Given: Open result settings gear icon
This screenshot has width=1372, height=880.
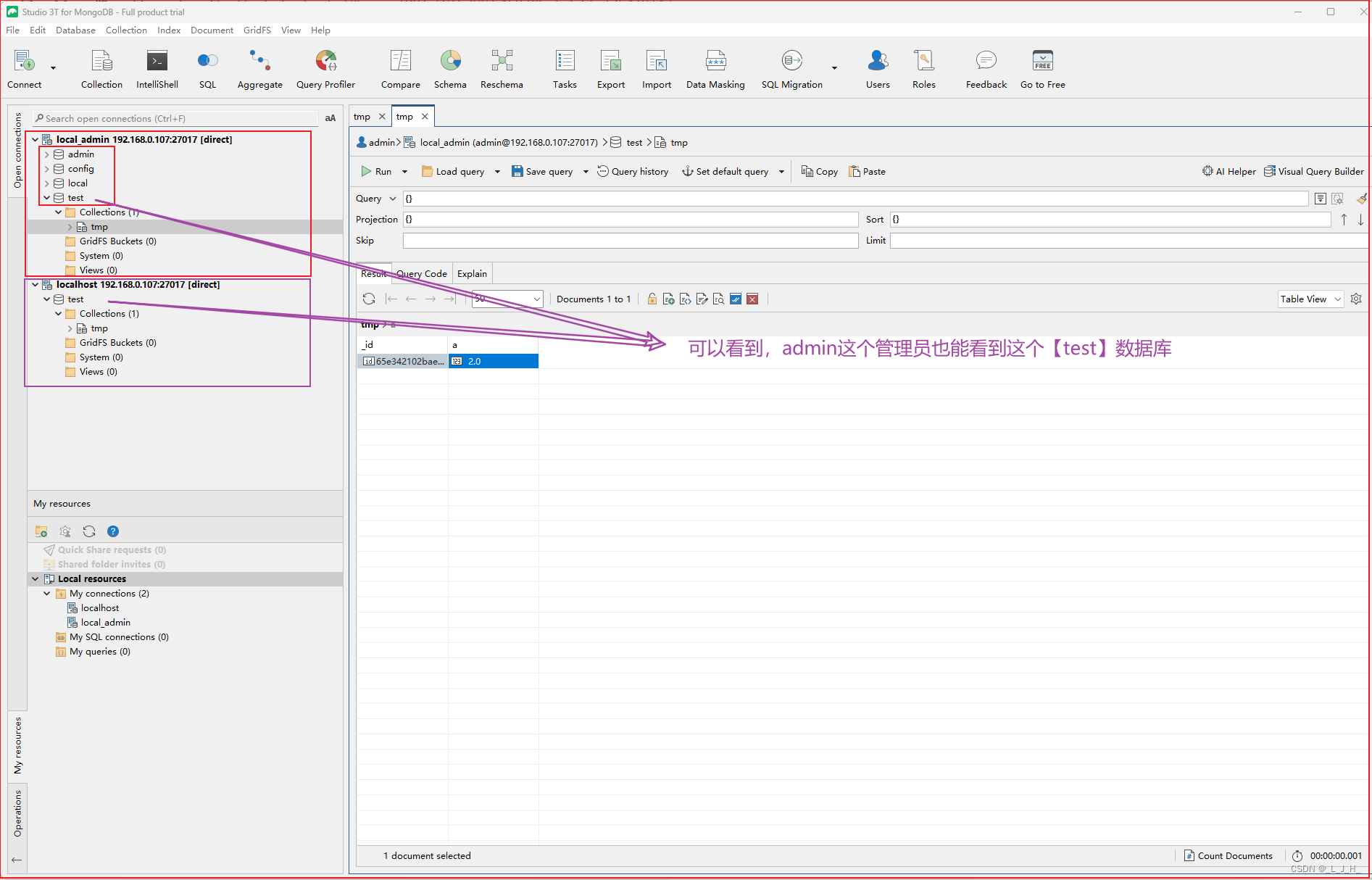Looking at the screenshot, I should (x=1356, y=299).
